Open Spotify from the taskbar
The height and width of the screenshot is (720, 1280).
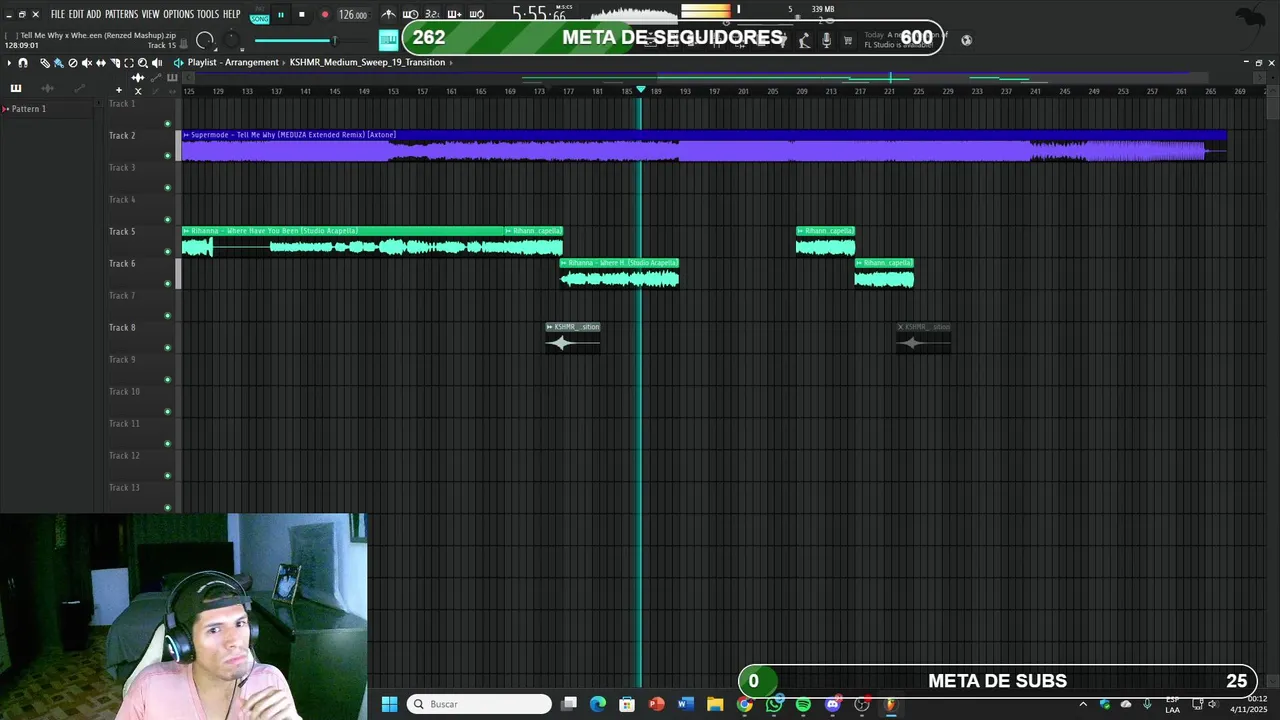click(x=803, y=704)
